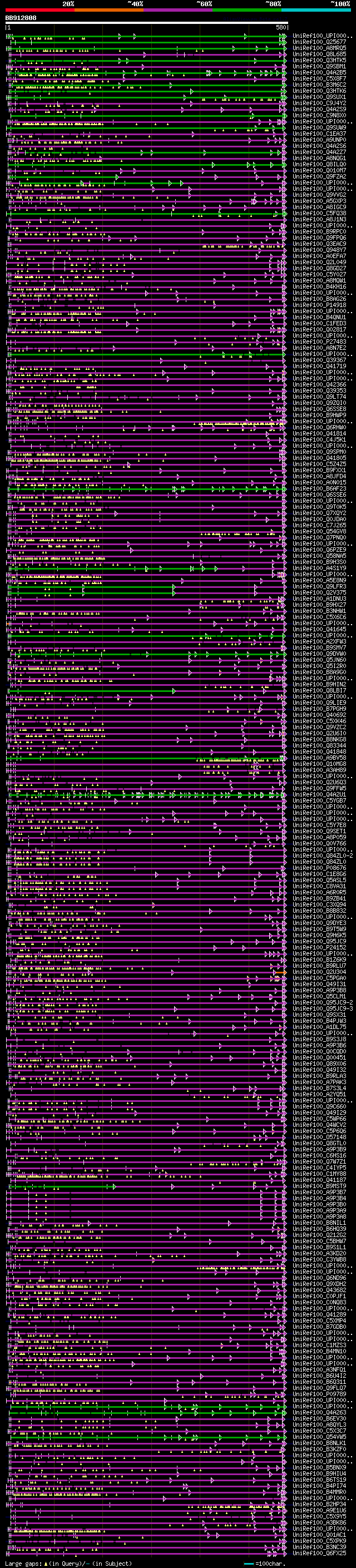Click the query end position label 580
The image size is (356, 1568).
pyautogui.click(x=280, y=27)
